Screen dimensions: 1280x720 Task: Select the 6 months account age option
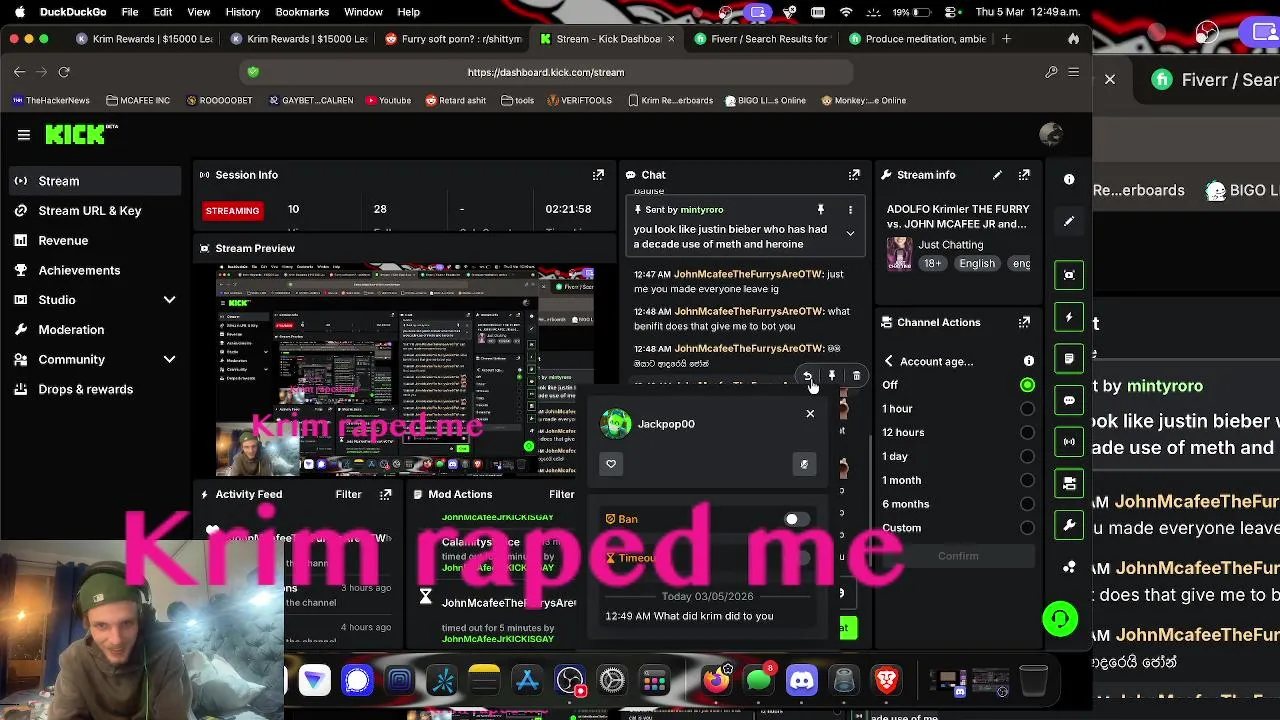[1027, 504]
